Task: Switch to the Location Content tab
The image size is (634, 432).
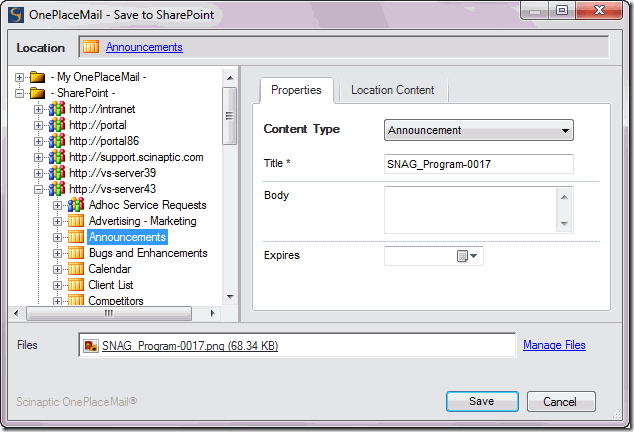Action: pyautogui.click(x=392, y=90)
